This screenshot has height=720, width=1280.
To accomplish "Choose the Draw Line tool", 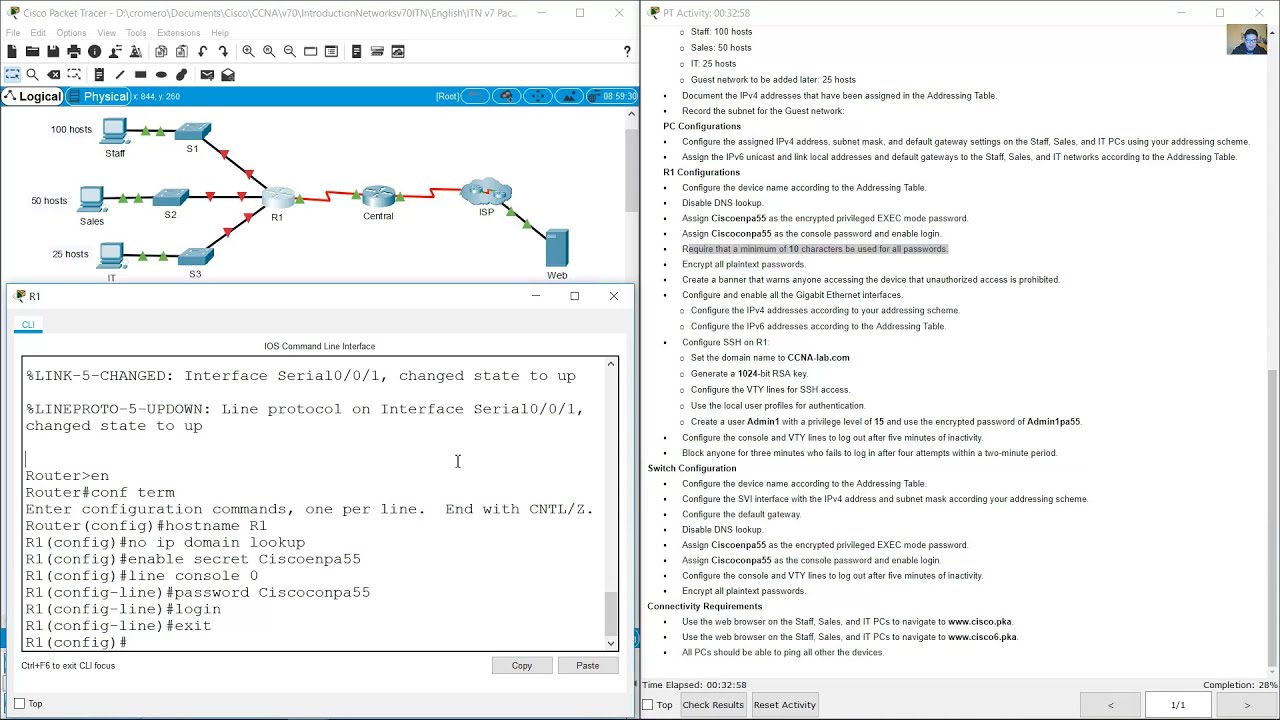I will coord(120,74).
